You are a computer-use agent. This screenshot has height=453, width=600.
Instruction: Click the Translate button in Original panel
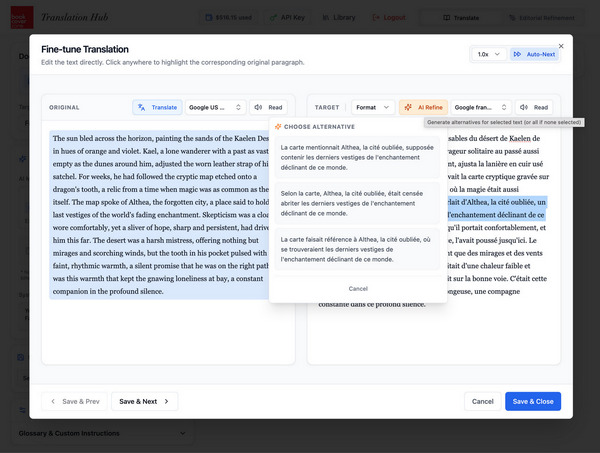157,108
